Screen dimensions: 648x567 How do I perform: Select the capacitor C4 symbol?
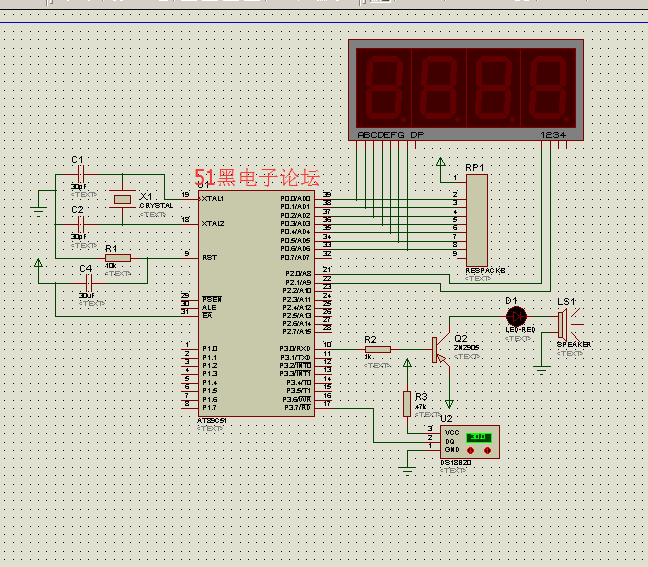coord(89,284)
